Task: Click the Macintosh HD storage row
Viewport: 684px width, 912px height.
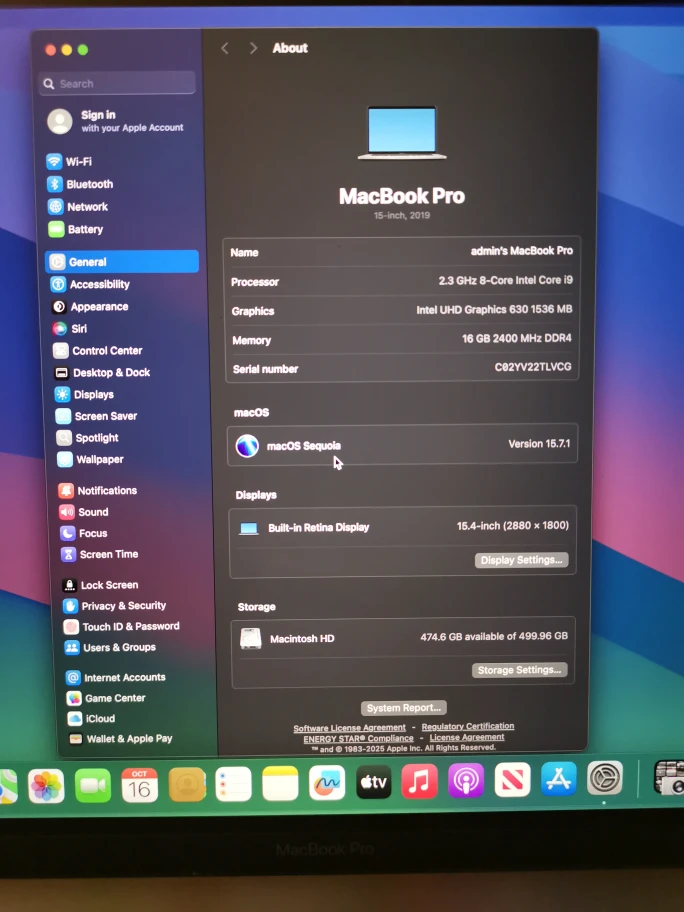Action: click(404, 638)
